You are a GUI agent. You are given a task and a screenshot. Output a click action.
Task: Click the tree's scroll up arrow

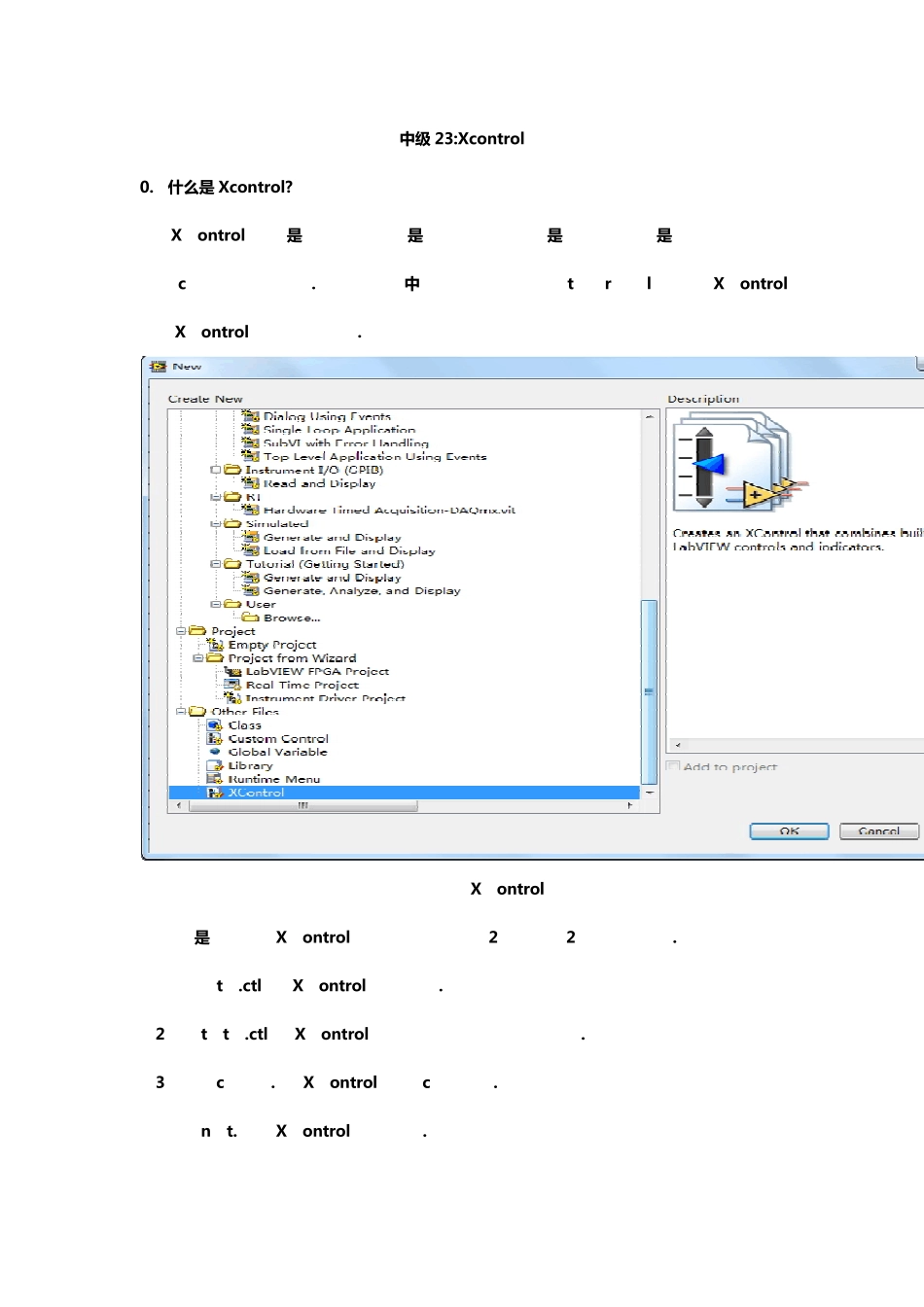649,416
